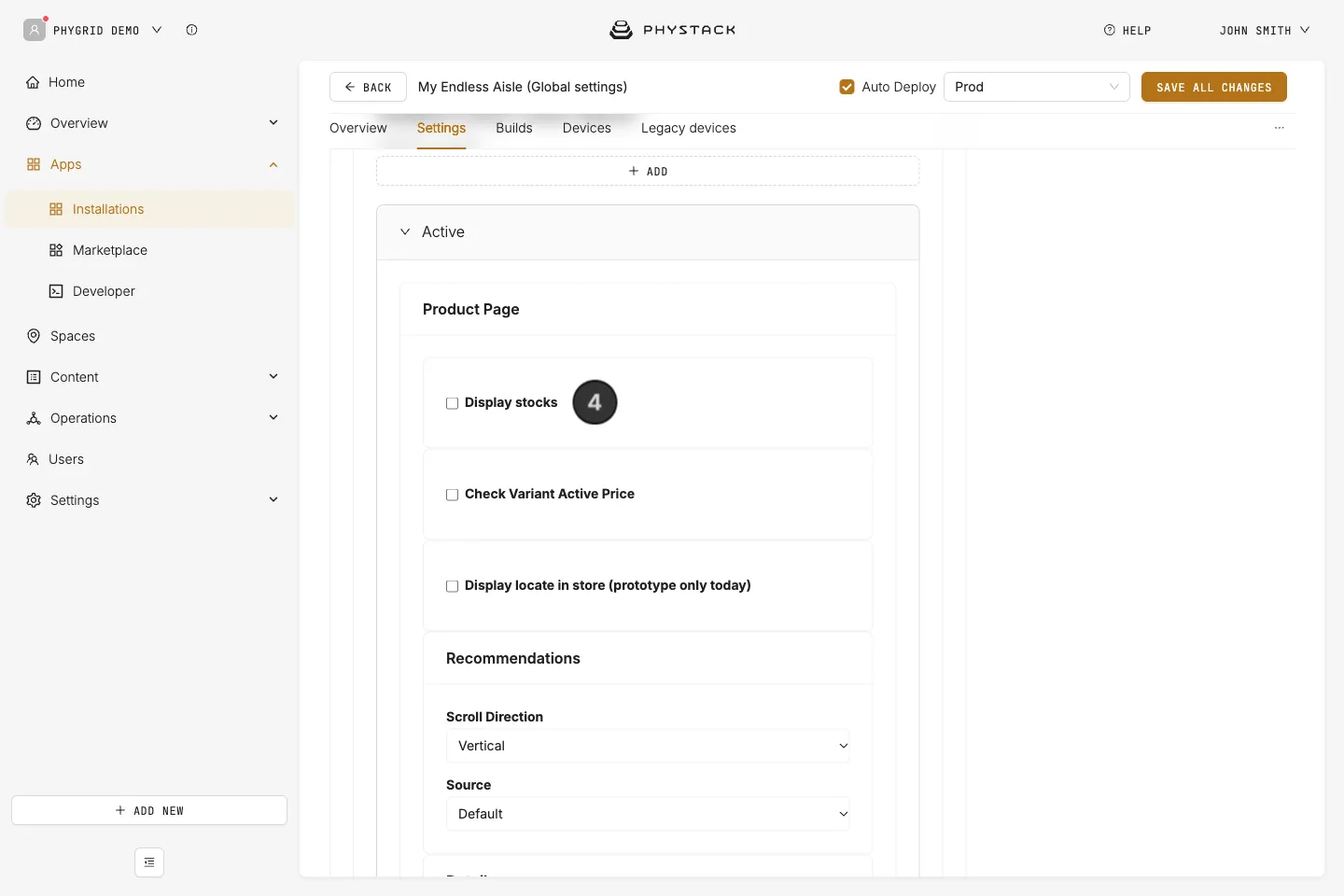
Task: Expand the Settings sidebar chevron
Action: point(273,499)
